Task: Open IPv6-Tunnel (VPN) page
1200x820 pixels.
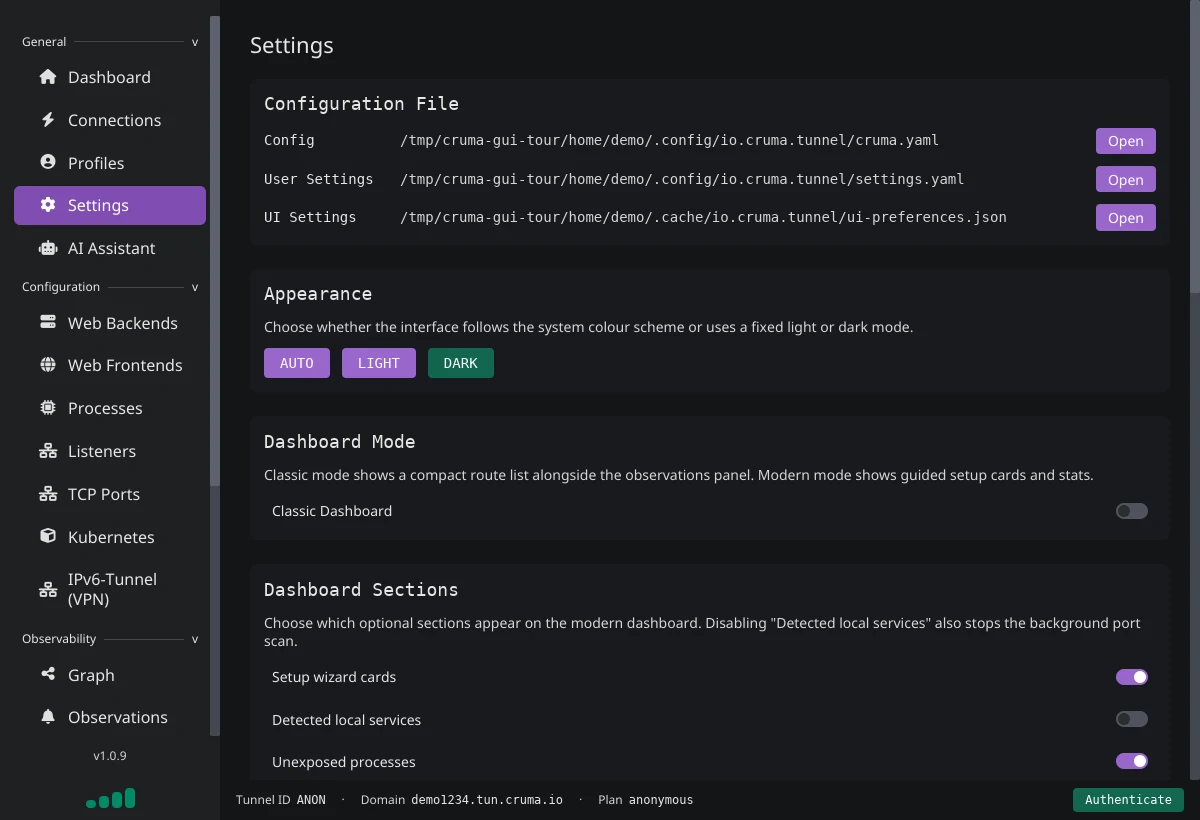Action: pyautogui.click(x=110, y=589)
